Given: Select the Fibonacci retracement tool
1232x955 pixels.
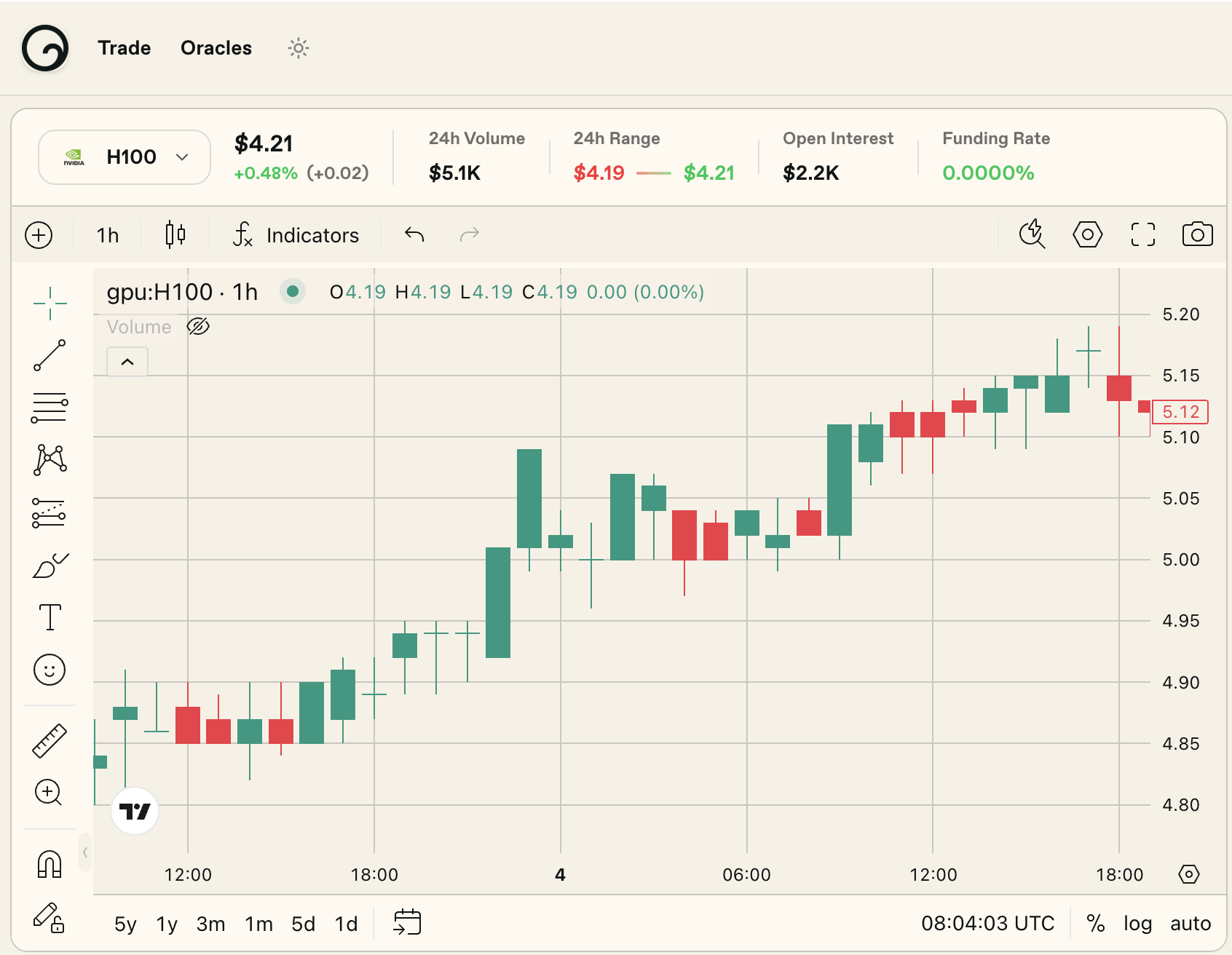Looking at the screenshot, I should tap(50, 408).
